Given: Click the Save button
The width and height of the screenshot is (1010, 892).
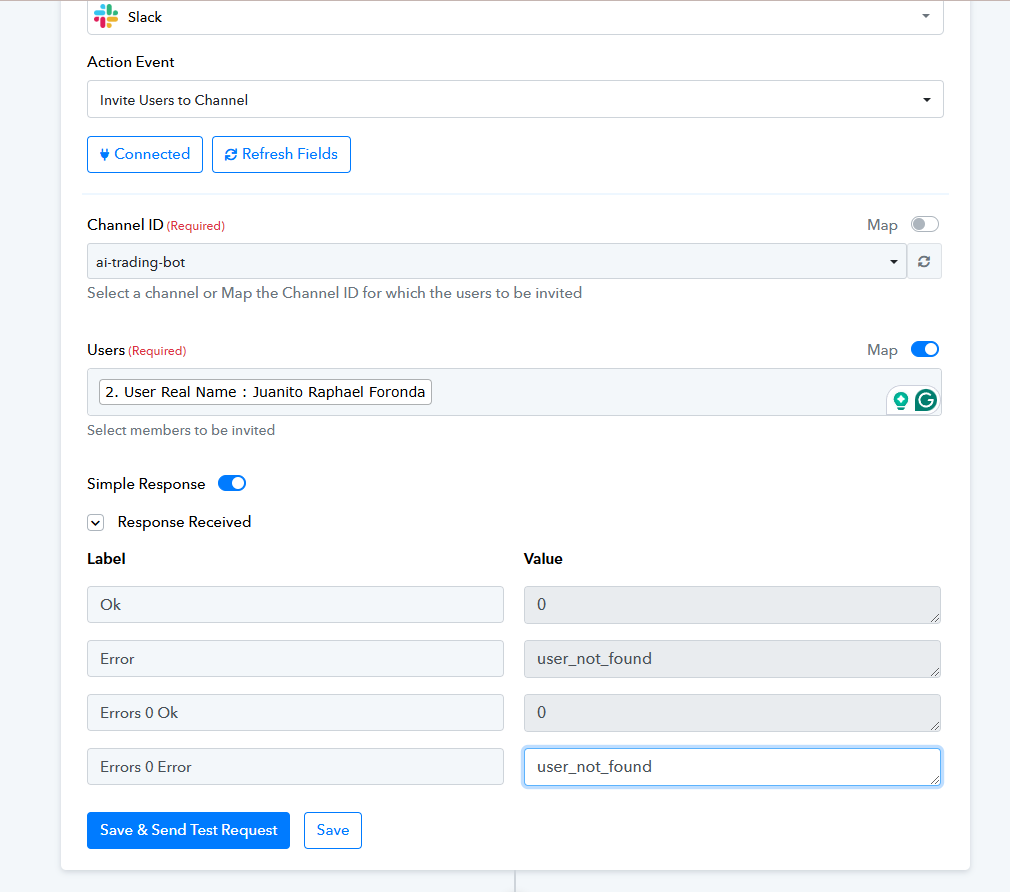Looking at the screenshot, I should click(333, 830).
